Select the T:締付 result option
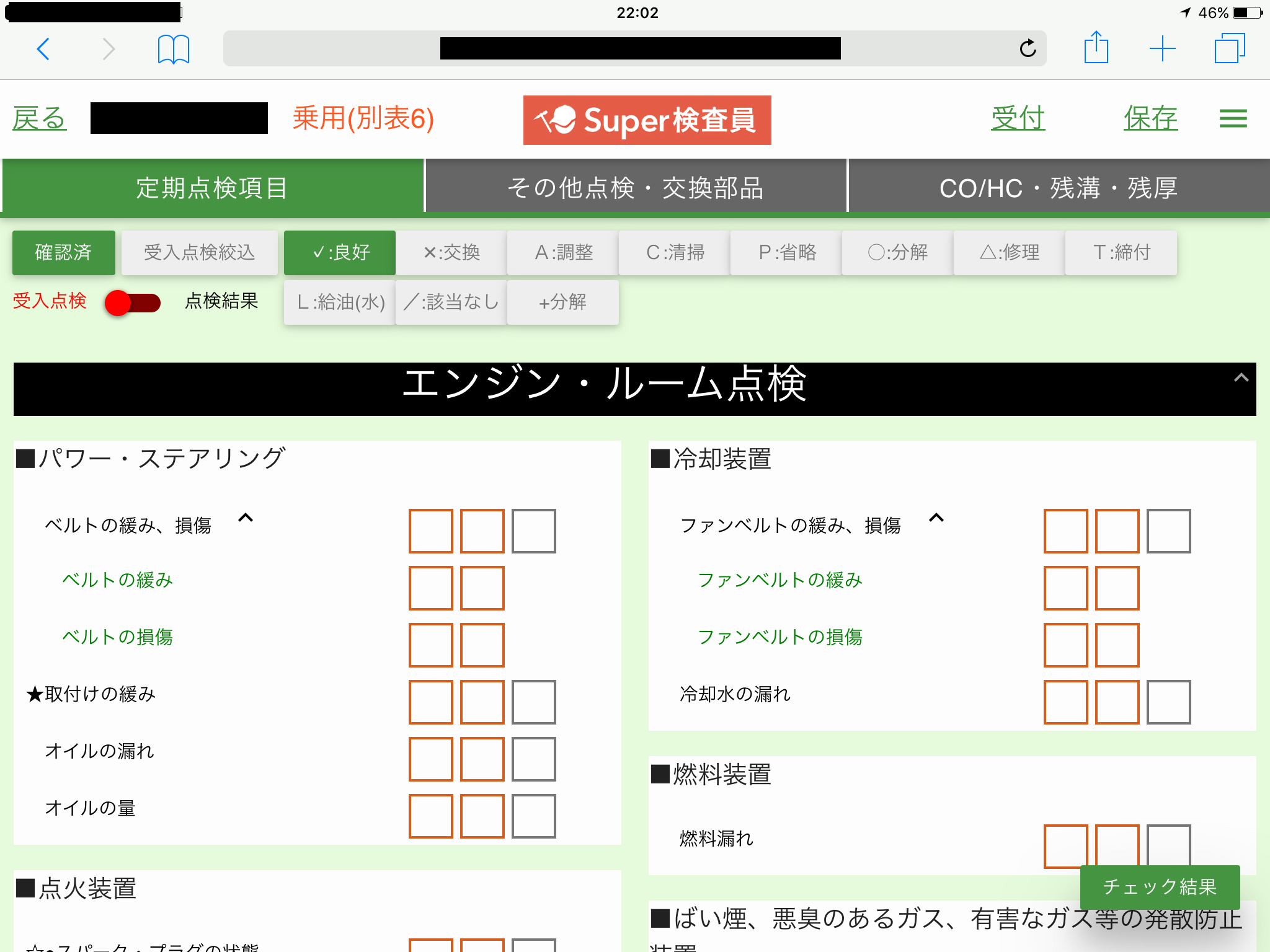This screenshot has width=1270, height=952. (x=1121, y=252)
